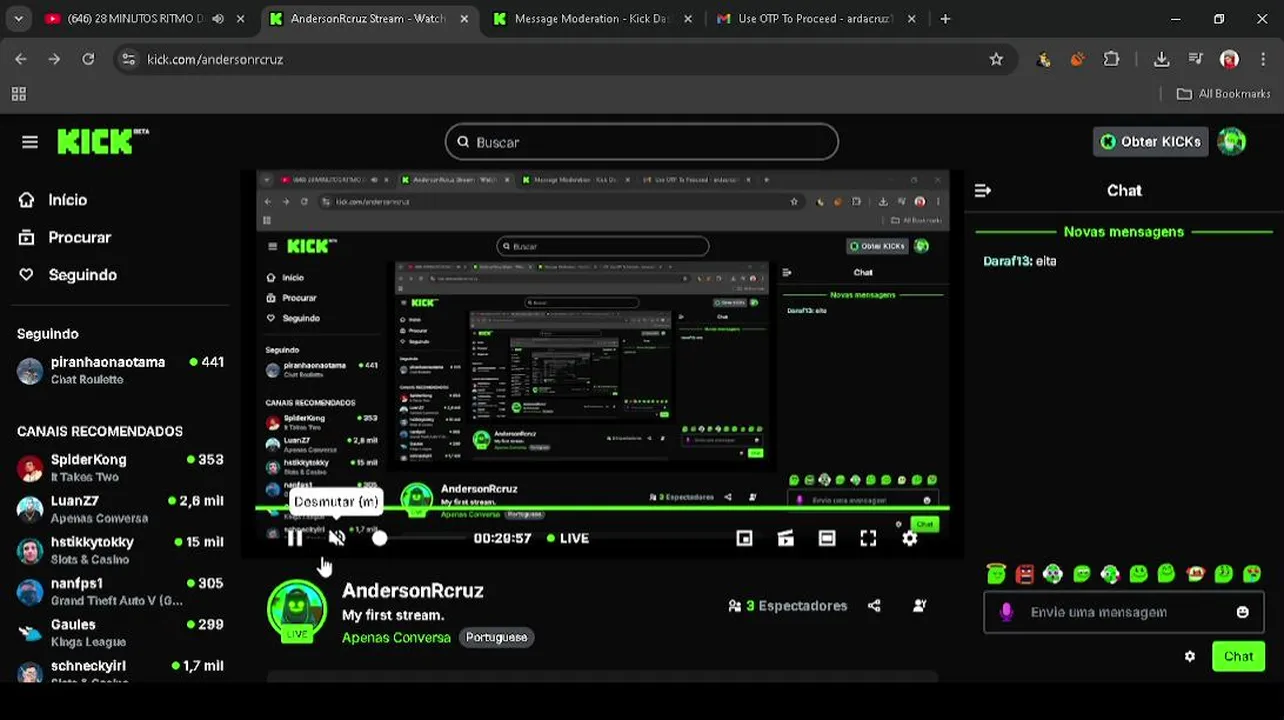The height and width of the screenshot is (720, 1284).
Task: Go to Início in the sidebar
Action: (x=53, y=200)
